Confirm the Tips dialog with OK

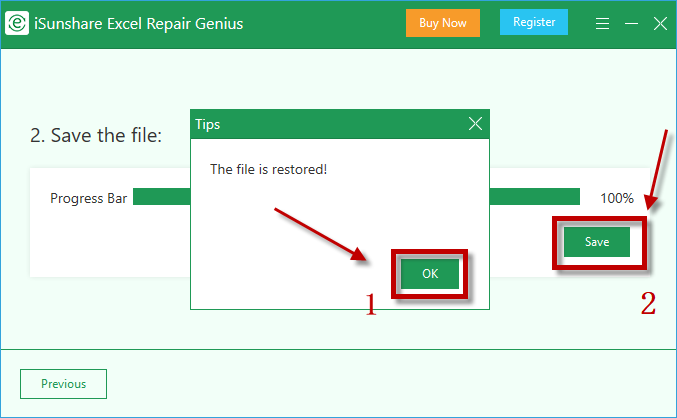tap(430, 273)
